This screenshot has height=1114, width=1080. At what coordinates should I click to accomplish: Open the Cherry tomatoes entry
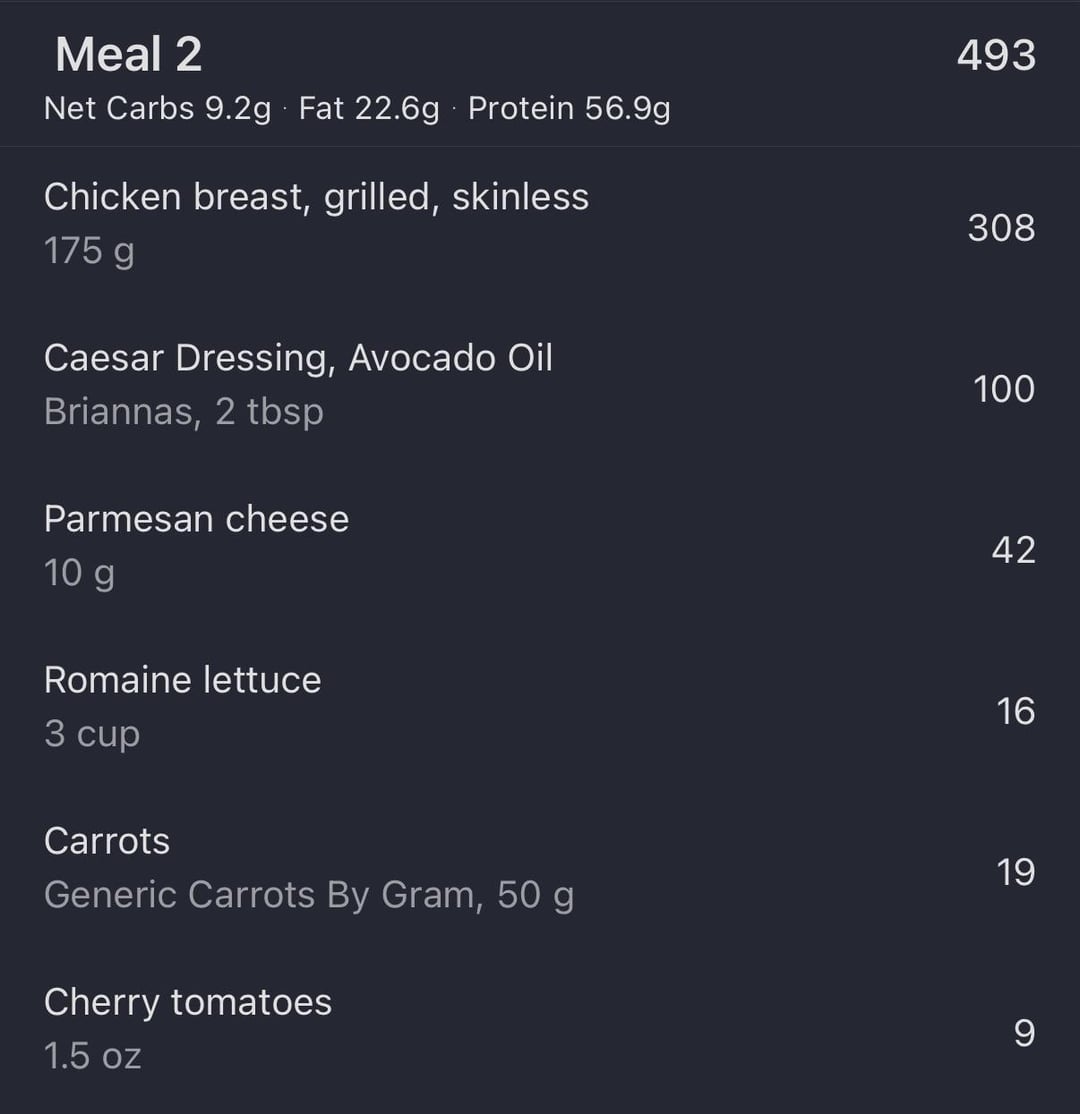click(188, 1002)
